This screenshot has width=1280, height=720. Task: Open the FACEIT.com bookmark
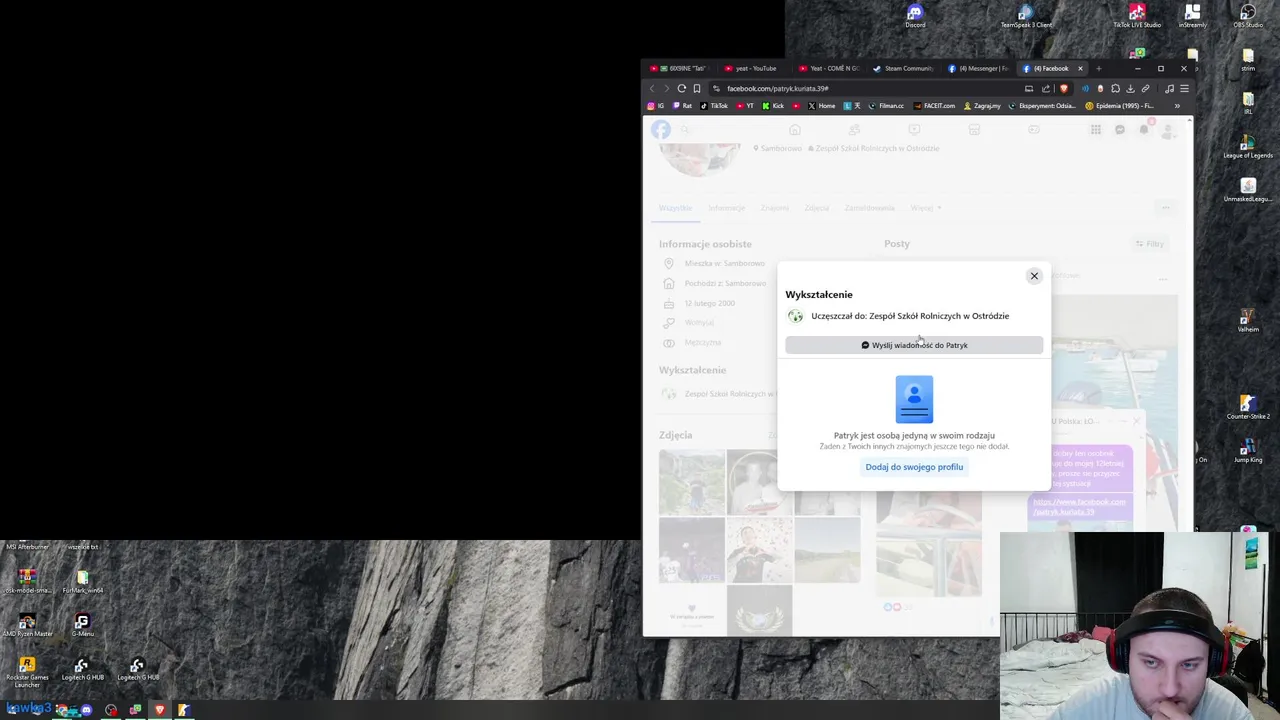coord(934,105)
